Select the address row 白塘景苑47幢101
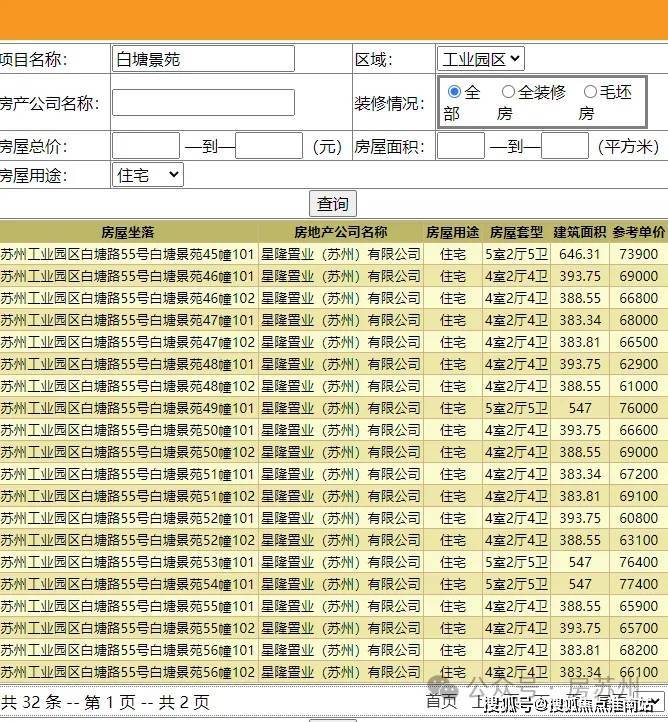The image size is (668, 722). pyautogui.click(x=128, y=320)
